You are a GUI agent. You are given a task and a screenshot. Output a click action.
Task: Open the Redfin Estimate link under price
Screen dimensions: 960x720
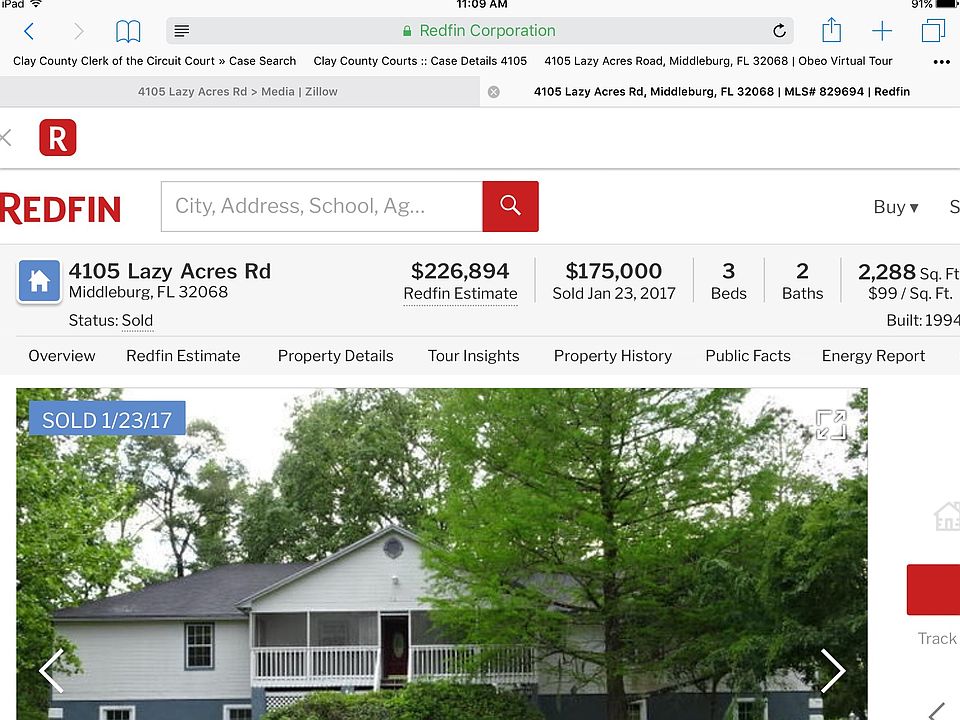coord(460,294)
